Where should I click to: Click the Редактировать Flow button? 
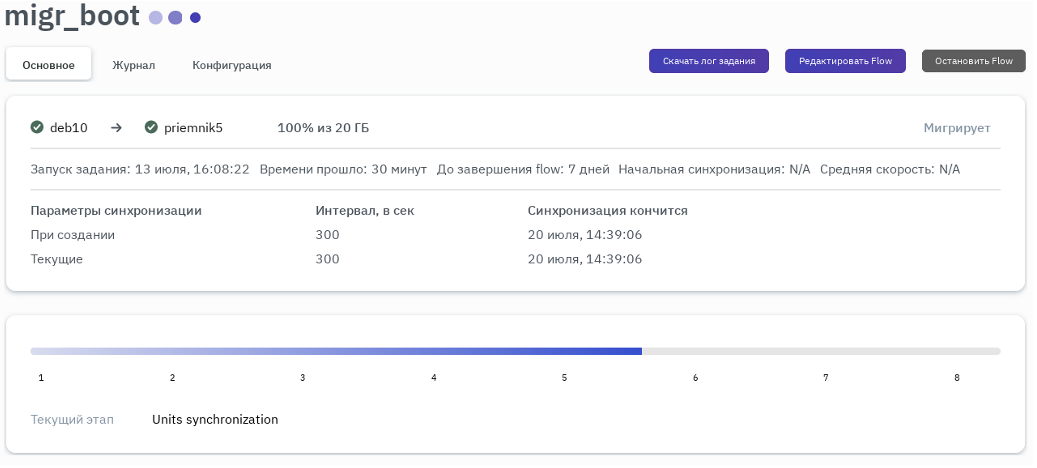pyautogui.click(x=845, y=61)
